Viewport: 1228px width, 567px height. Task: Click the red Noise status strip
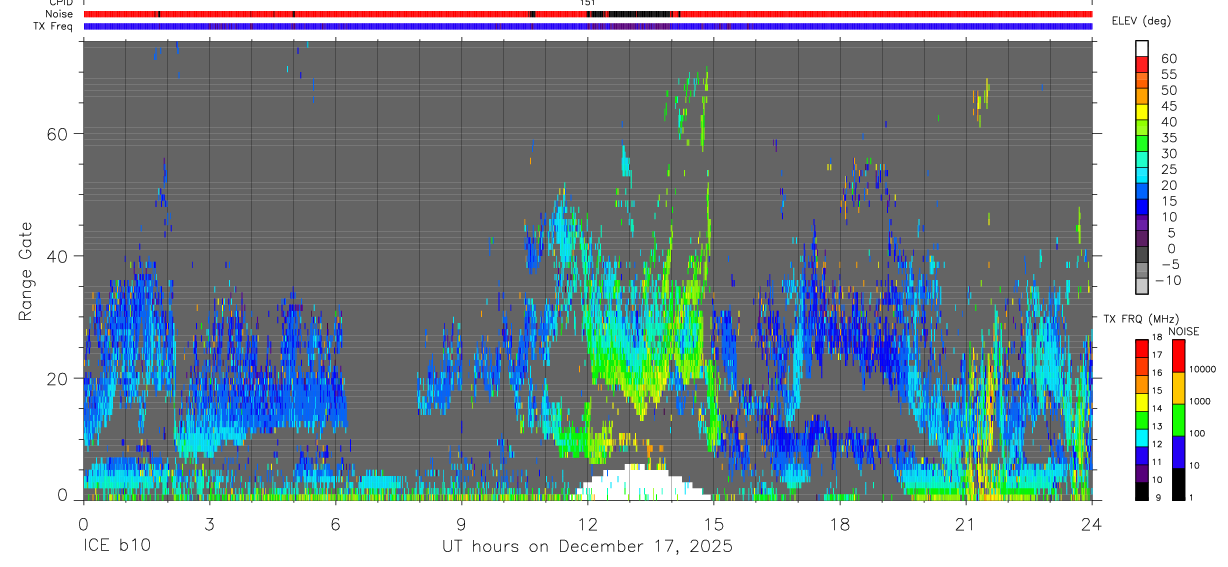pos(587,14)
